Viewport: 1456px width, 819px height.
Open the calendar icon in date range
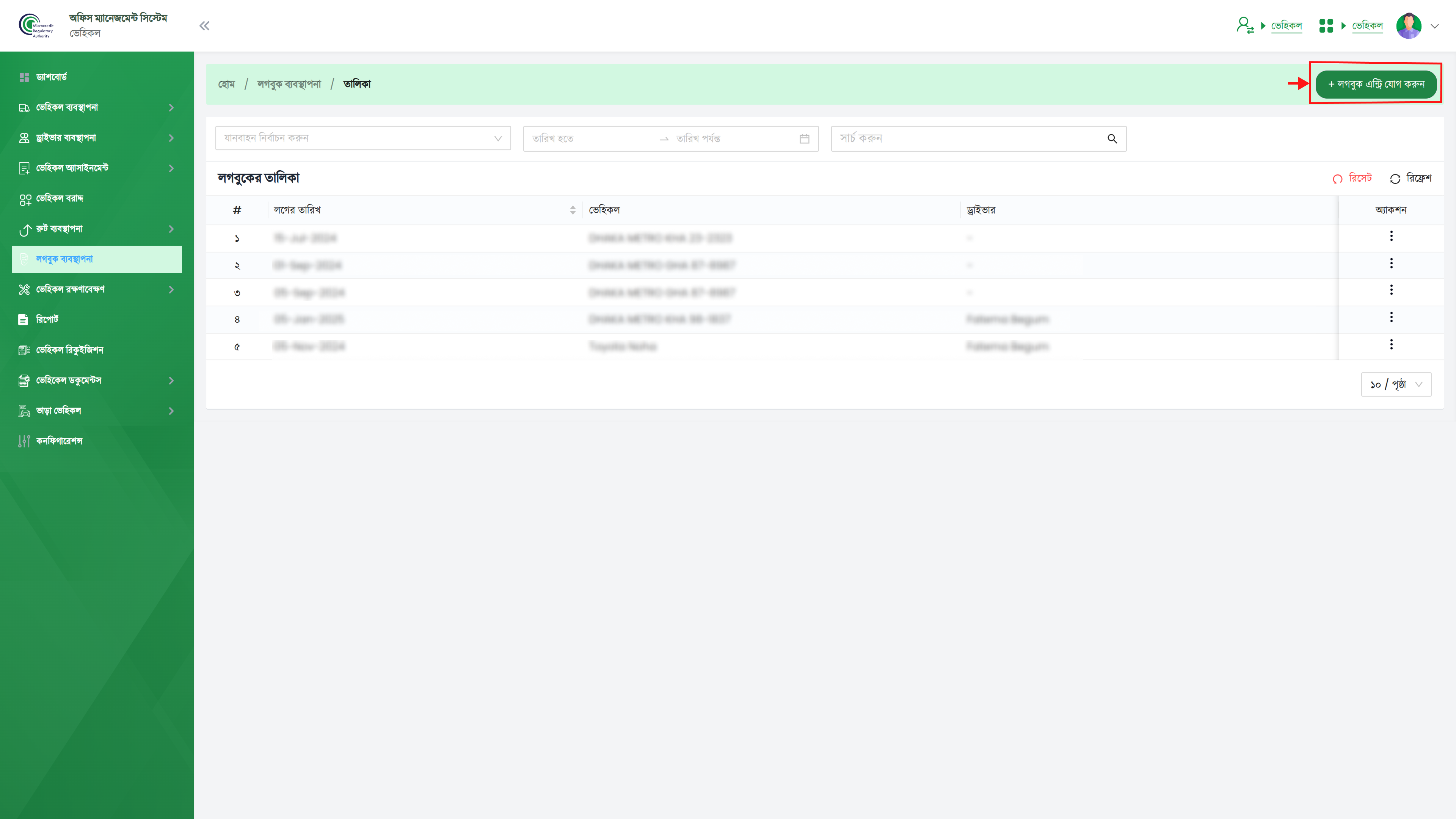[x=804, y=138]
